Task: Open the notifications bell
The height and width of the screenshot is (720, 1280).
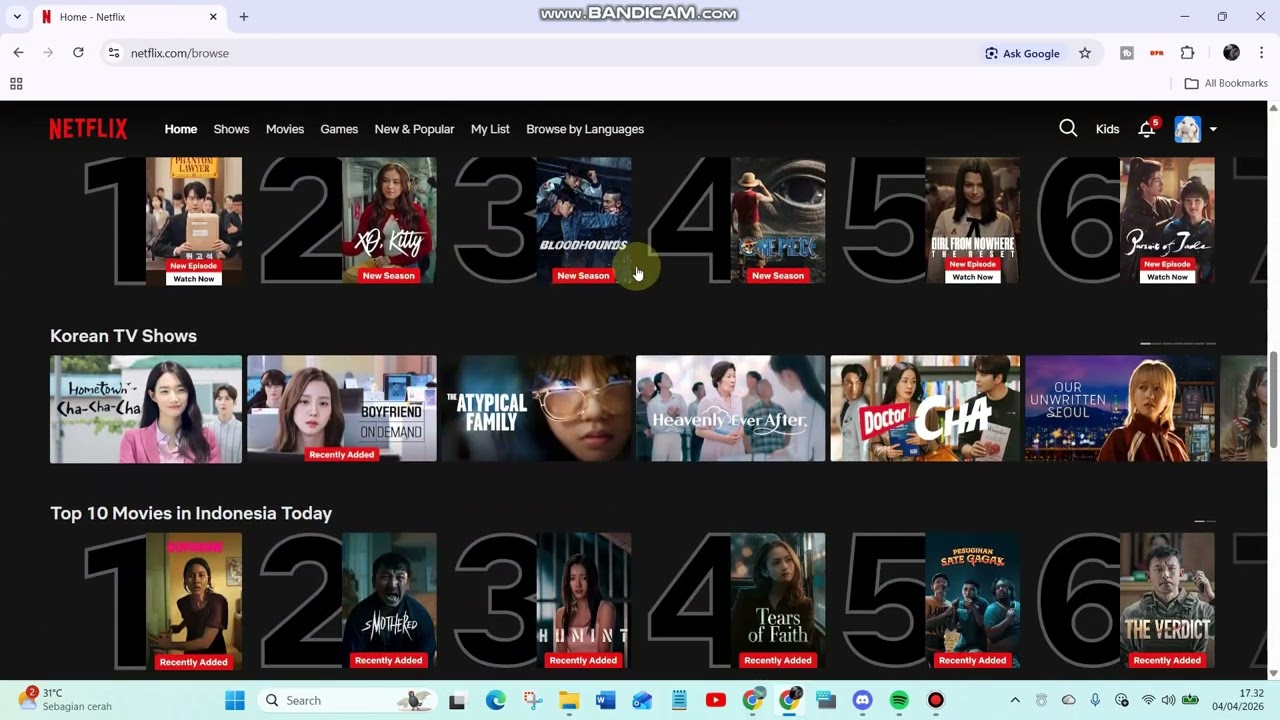Action: [1147, 129]
